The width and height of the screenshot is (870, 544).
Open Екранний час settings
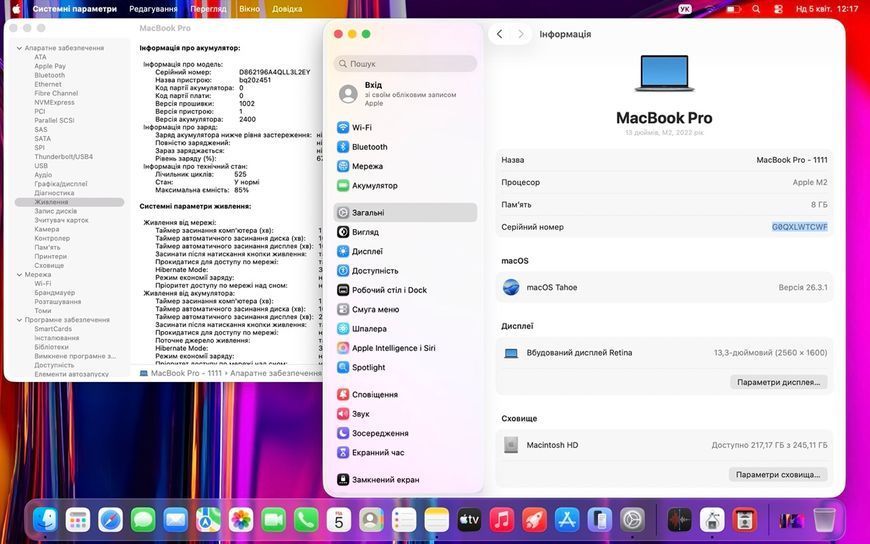pyautogui.click(x=405, y=453)
